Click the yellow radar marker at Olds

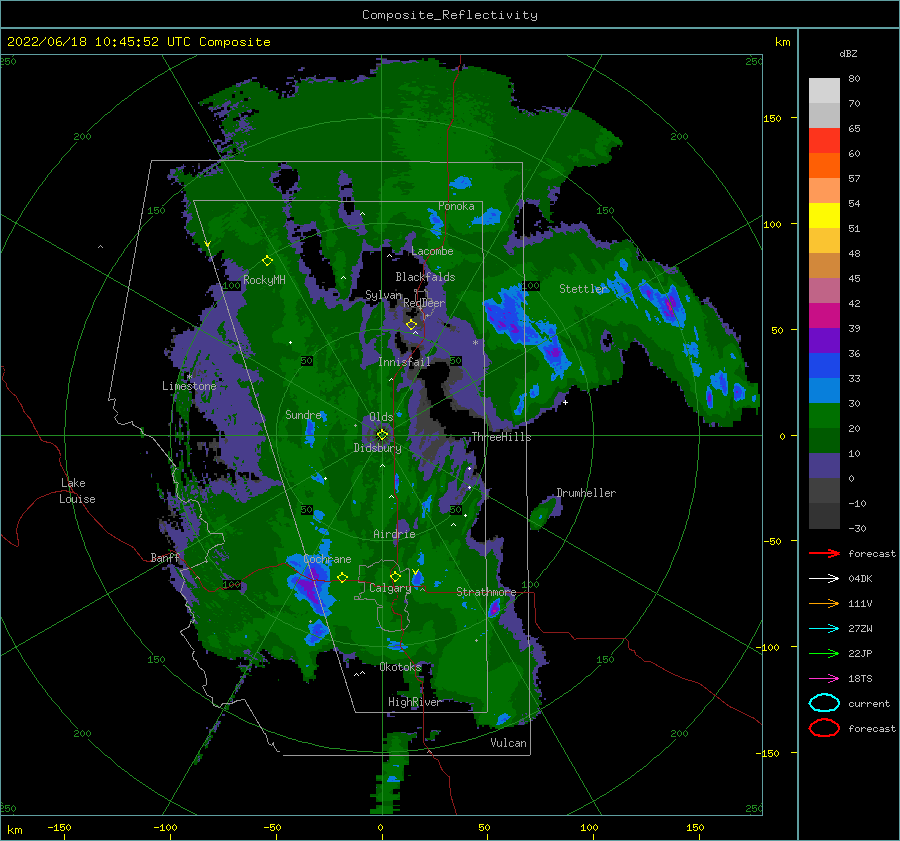pyautogui.click(x=382, y=435)
